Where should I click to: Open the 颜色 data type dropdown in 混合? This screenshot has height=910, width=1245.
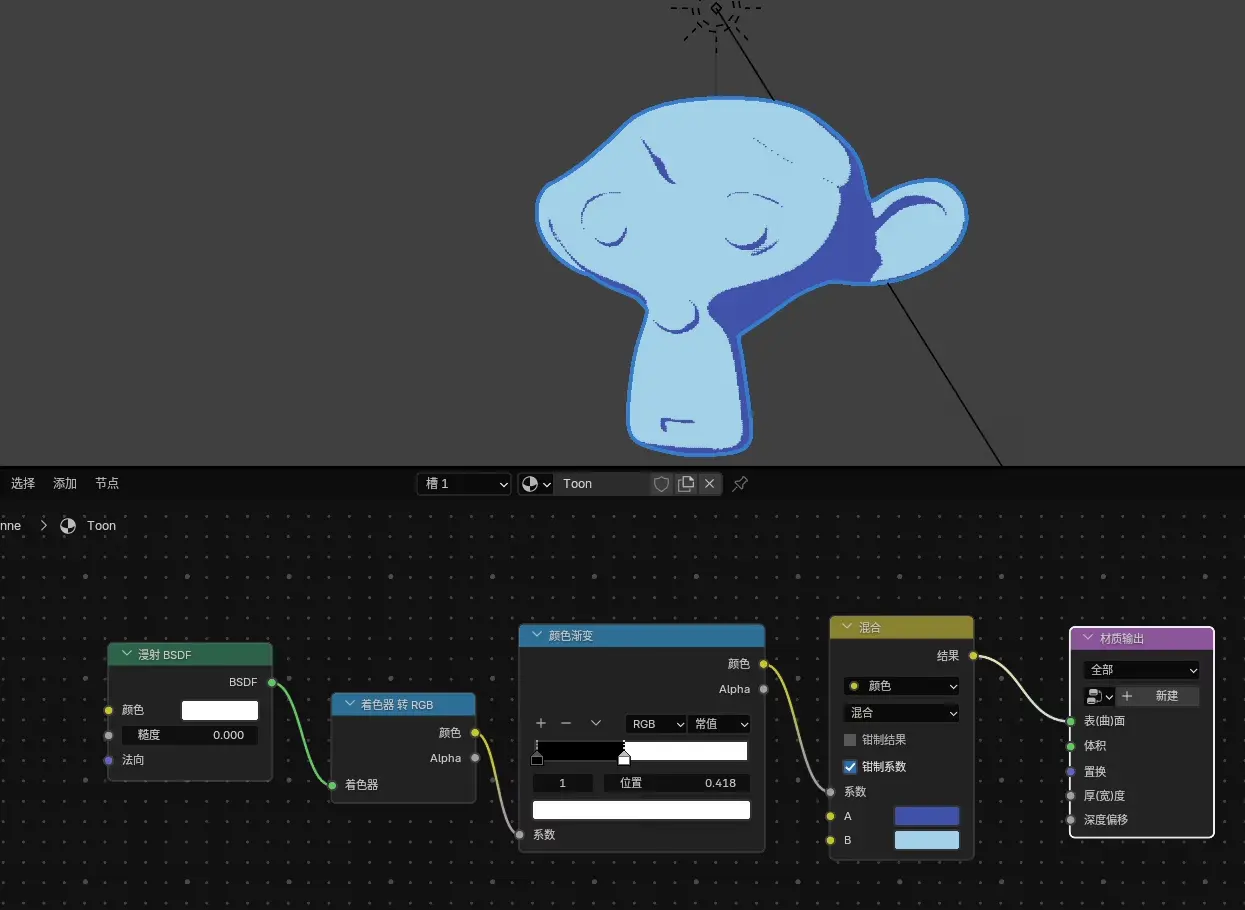point(902,686)
